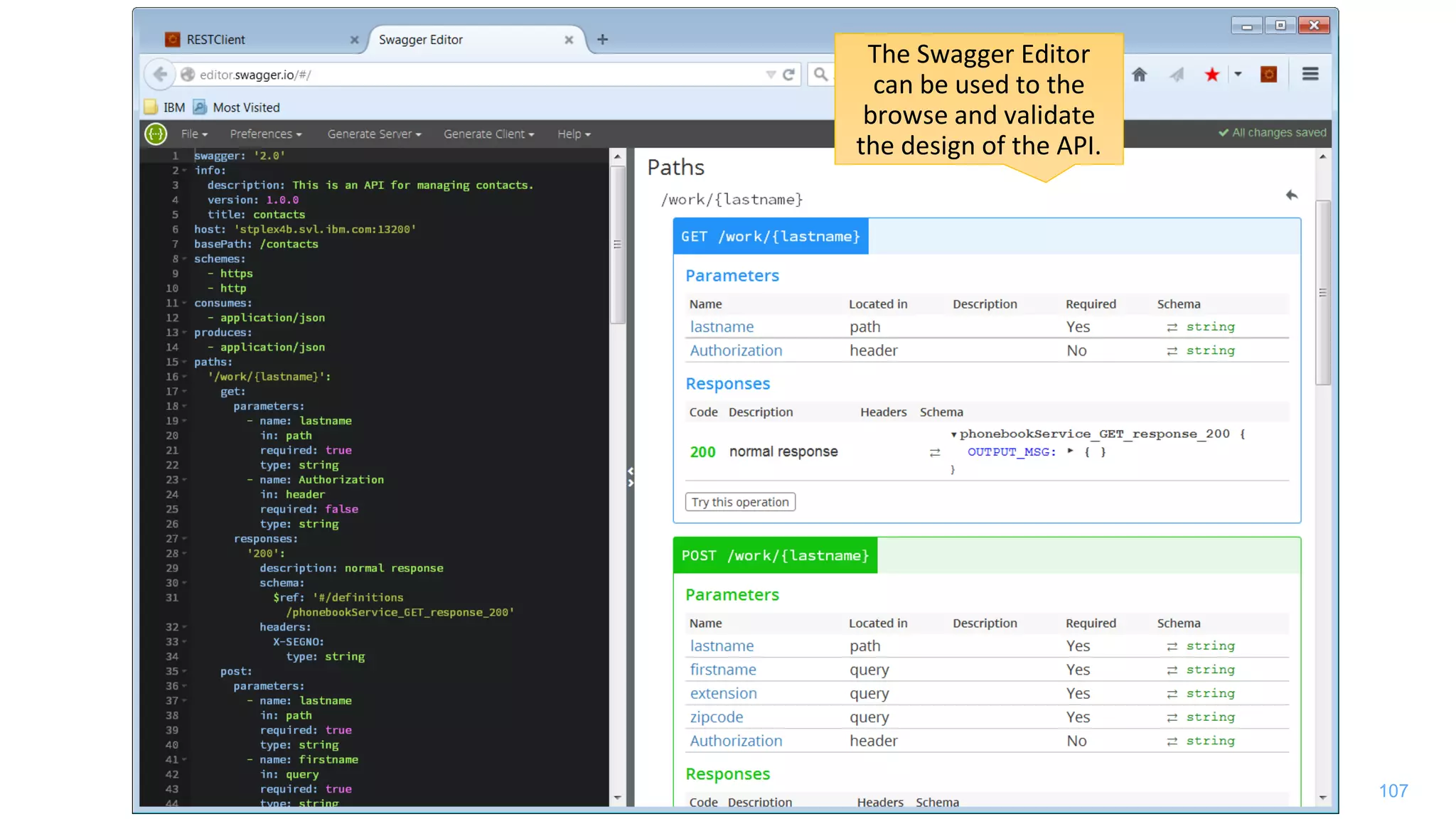Screen dimensions: 1456x819
Task: Click line 6 host value in editor
Action: (325, 230)
